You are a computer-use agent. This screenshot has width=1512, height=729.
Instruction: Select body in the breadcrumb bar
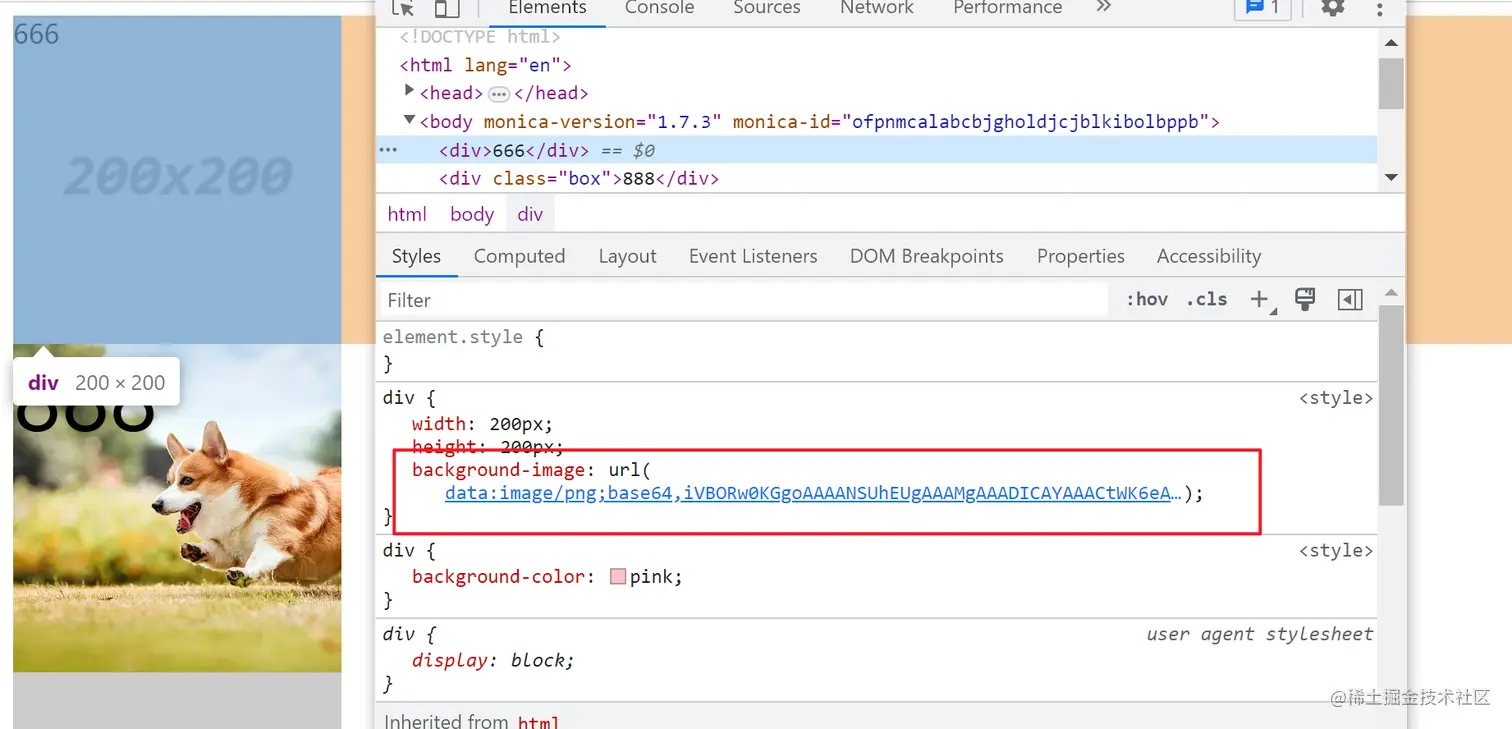[x=472, y=214]
